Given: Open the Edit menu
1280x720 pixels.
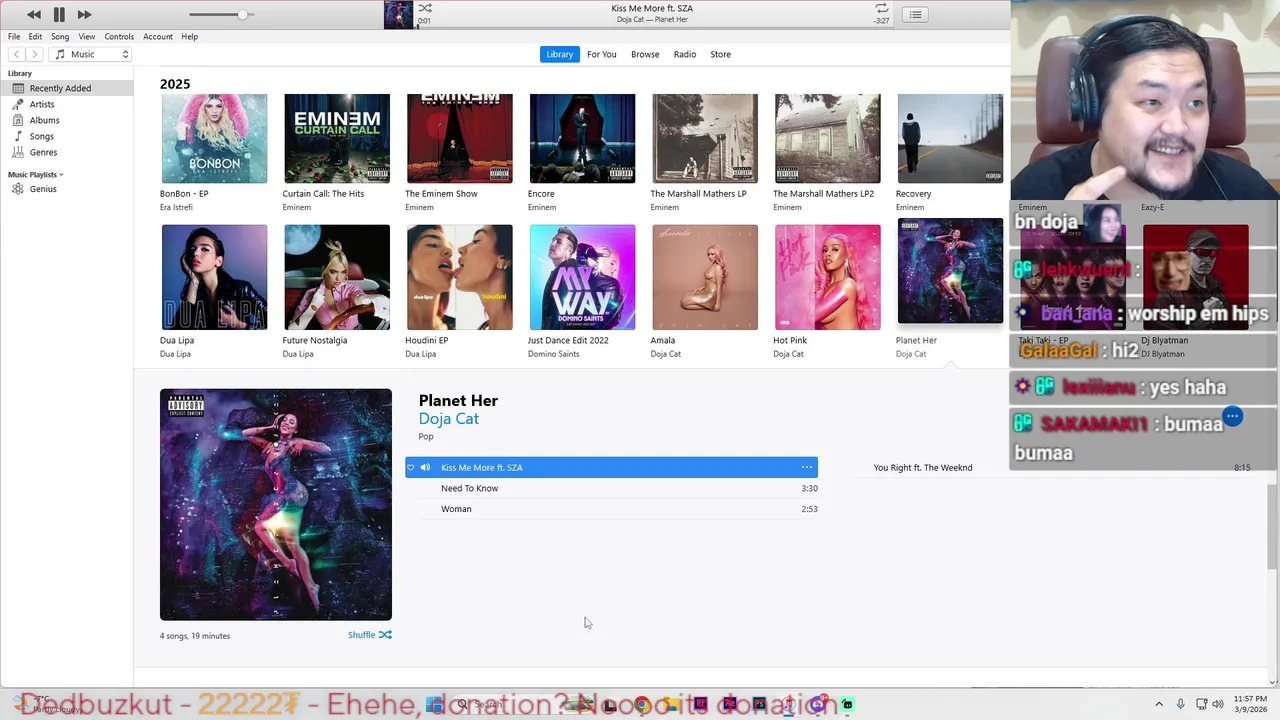Looking at the screenshot, I should (35, 36).
